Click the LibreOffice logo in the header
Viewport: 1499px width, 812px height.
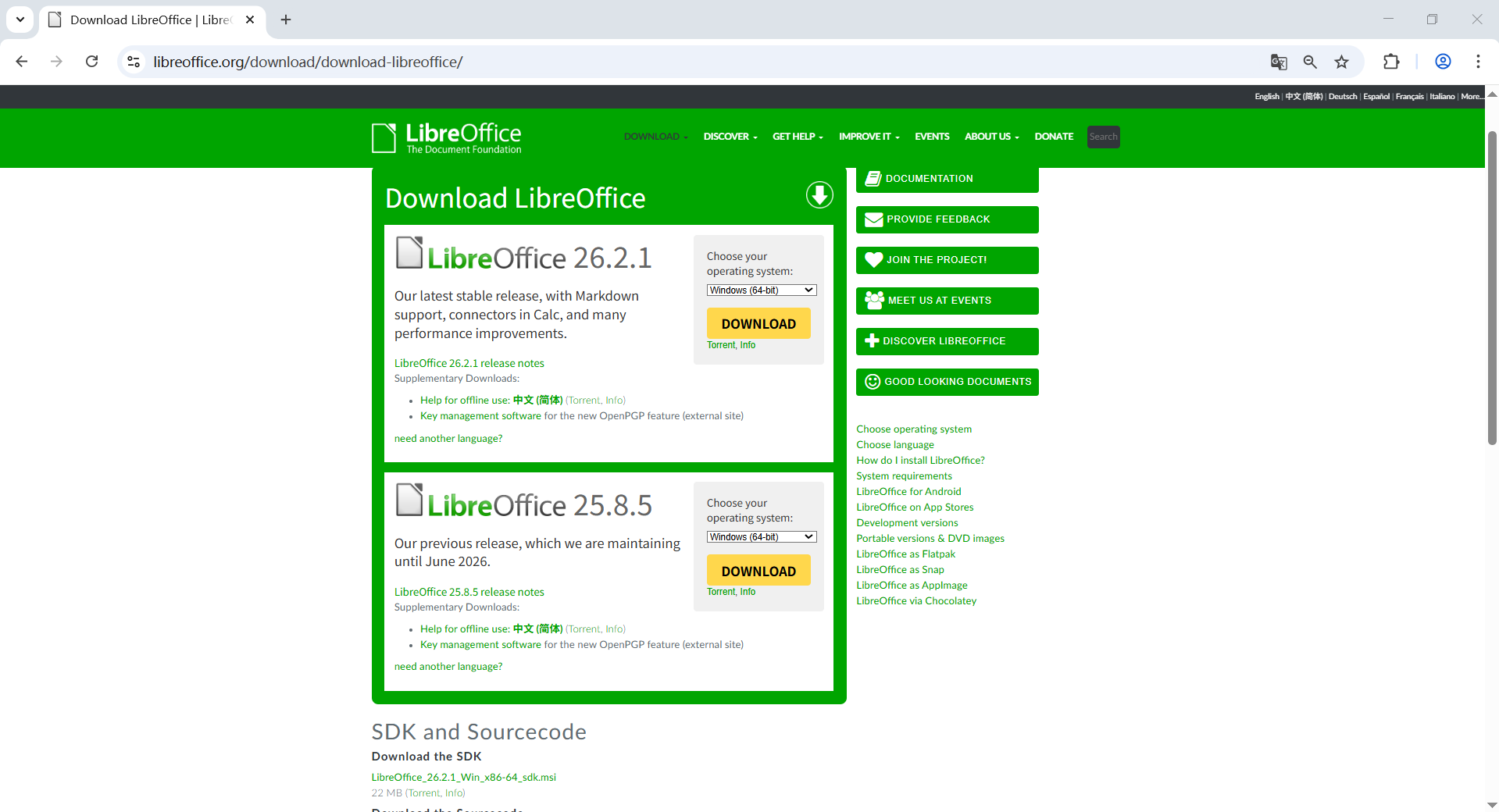pos(447,137)
